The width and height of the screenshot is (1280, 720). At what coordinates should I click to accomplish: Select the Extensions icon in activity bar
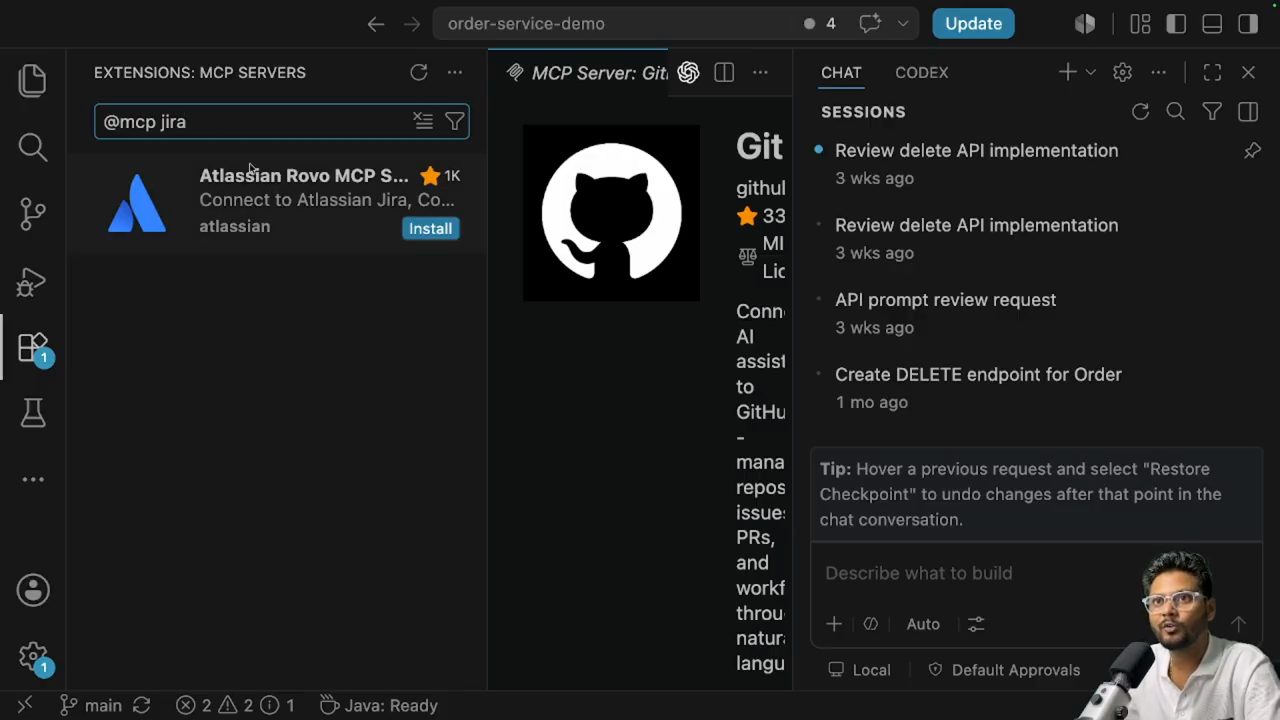coord(33,348)
